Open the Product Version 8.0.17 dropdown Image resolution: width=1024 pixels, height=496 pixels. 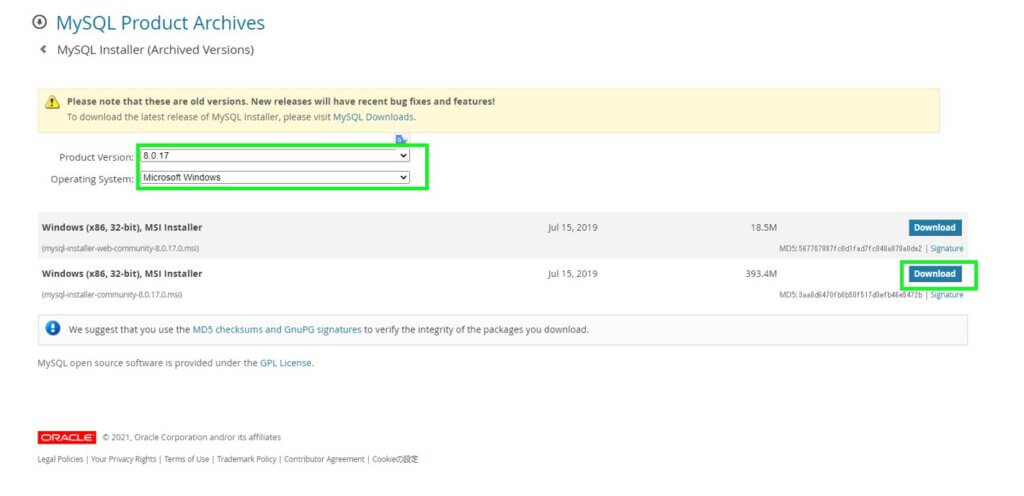coord(275,156)
